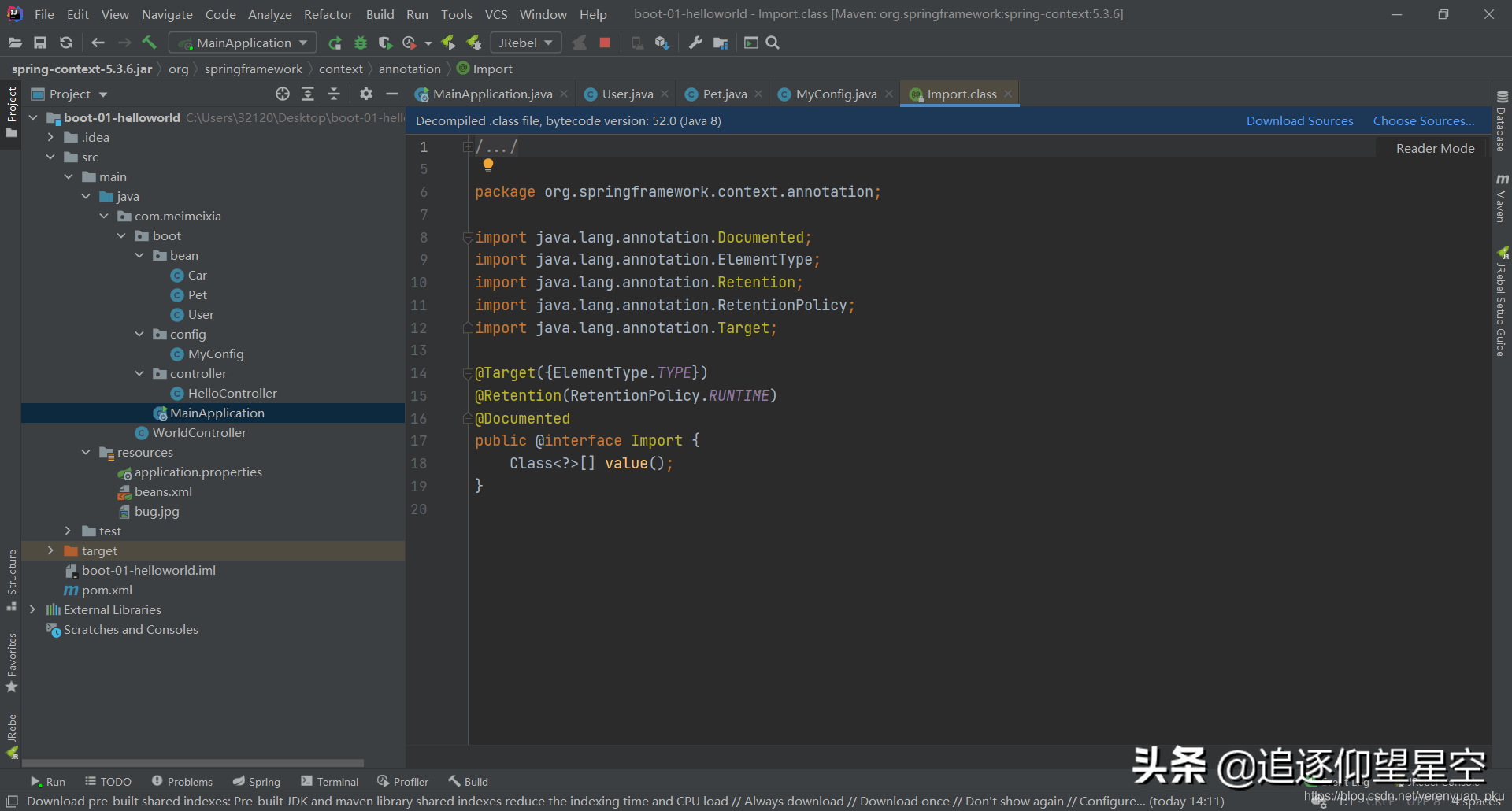
Task: Click the Run Anything window icon
Action: [751, 43]
